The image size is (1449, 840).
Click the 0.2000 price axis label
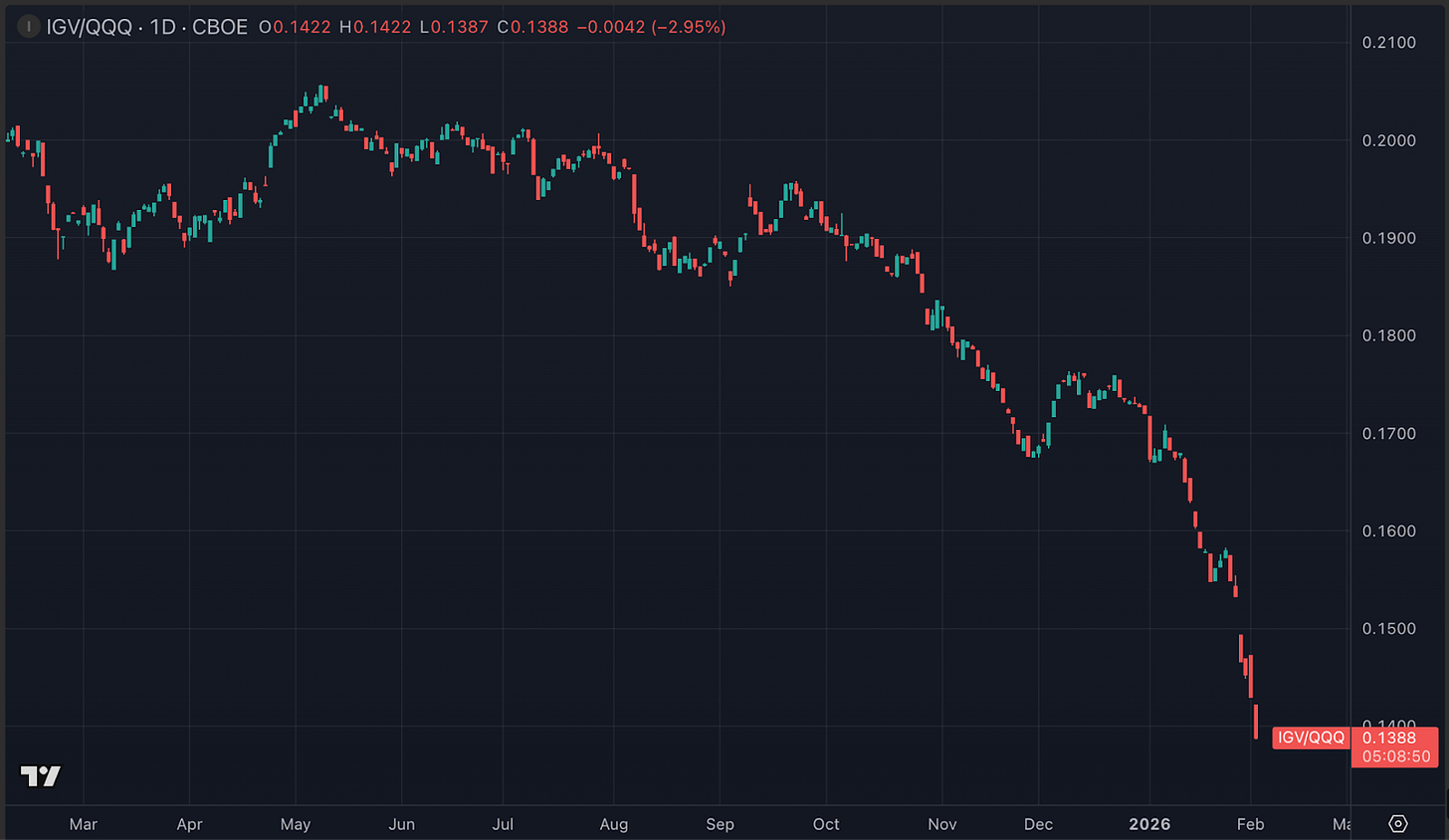point(1389,140)
